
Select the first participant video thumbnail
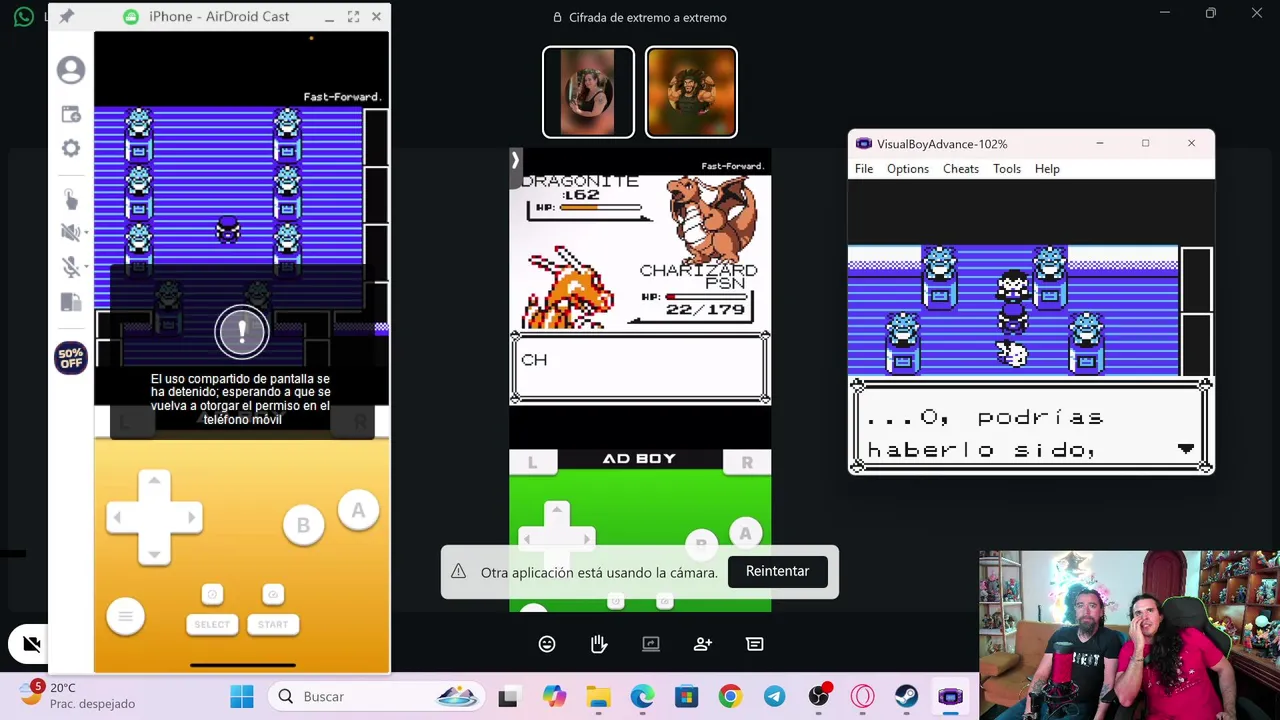588,92
